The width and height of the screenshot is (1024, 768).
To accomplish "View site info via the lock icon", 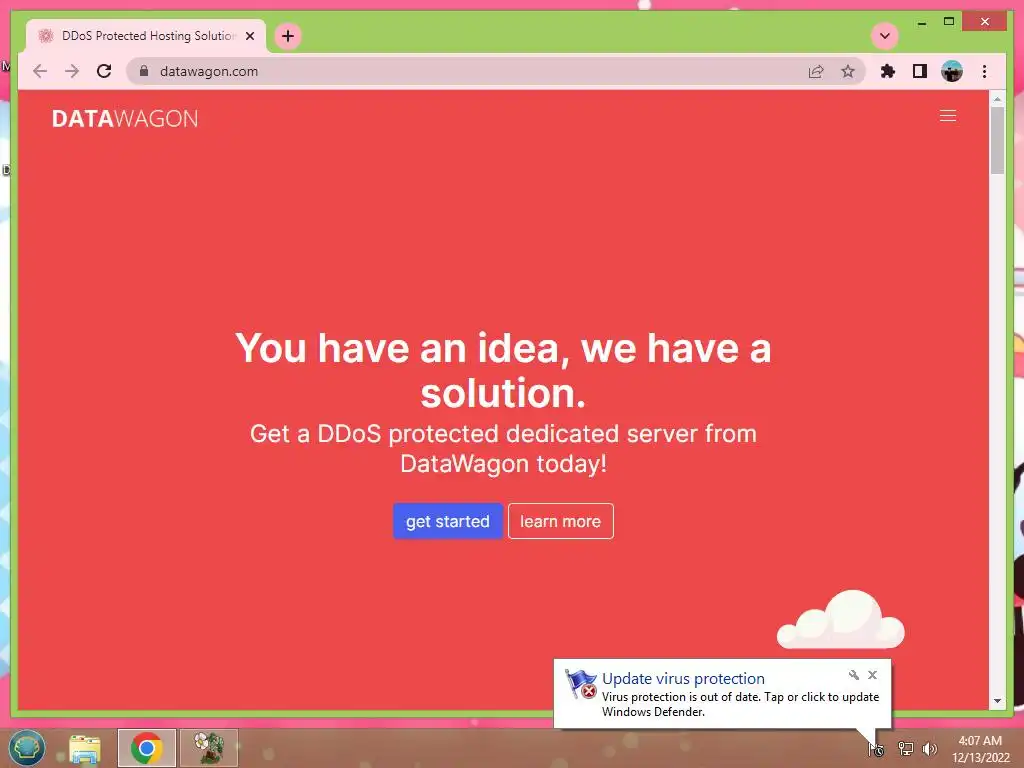I will click(144, 71).
